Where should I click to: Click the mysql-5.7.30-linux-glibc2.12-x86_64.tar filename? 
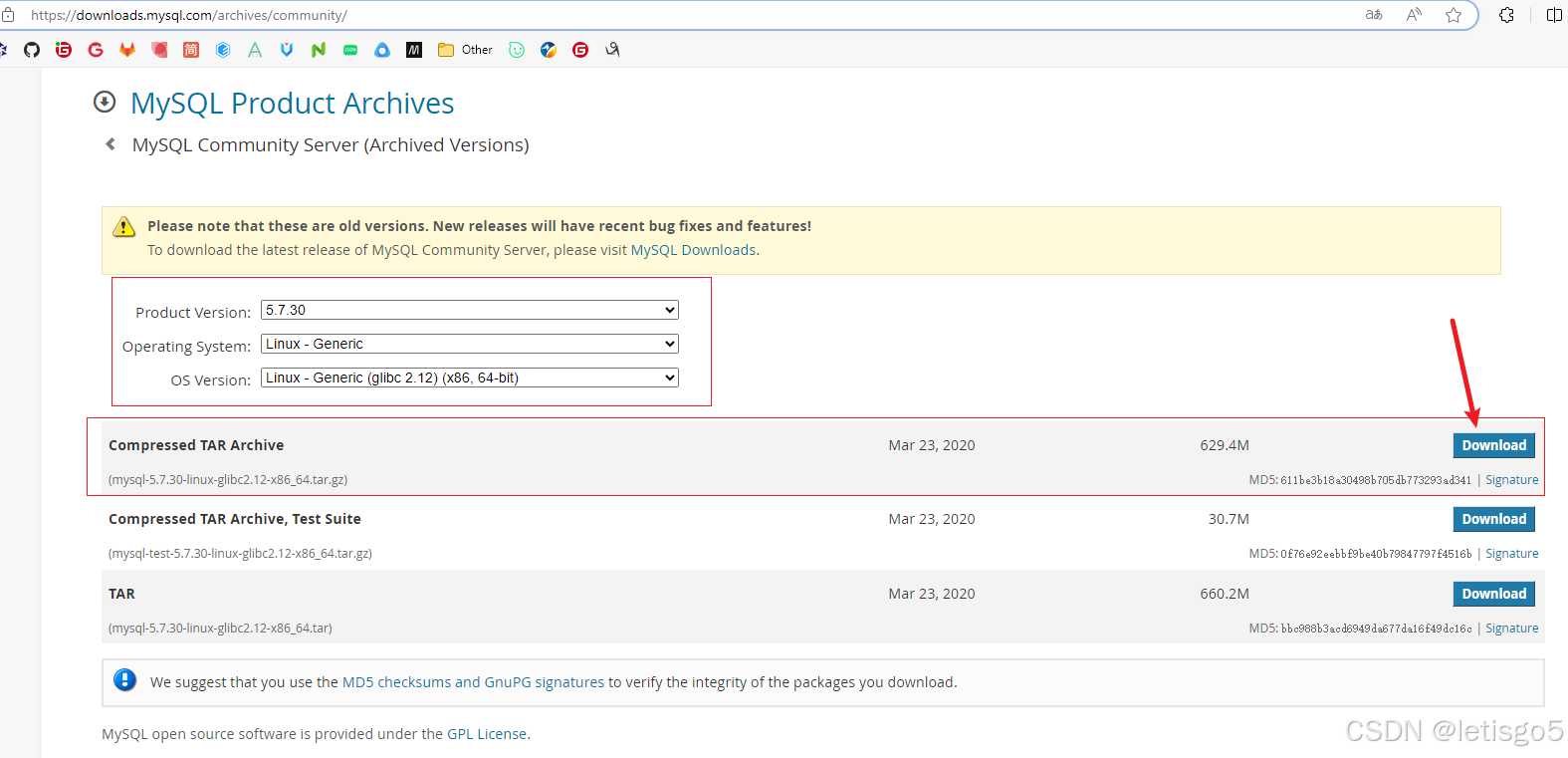tap(220, 629)
